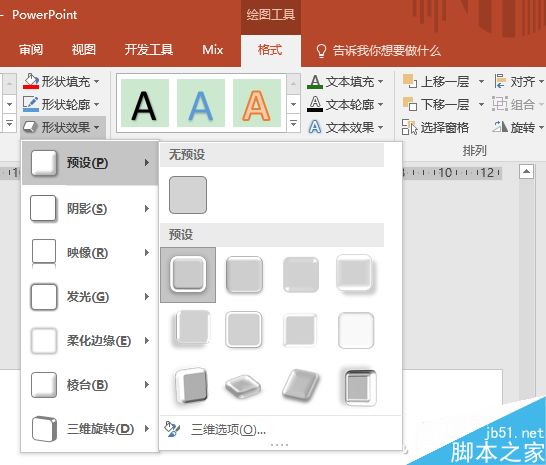Expand 形状填充 dropdown arrow
This screenshot has width=546, height=465.
click(x=97, y=82)
